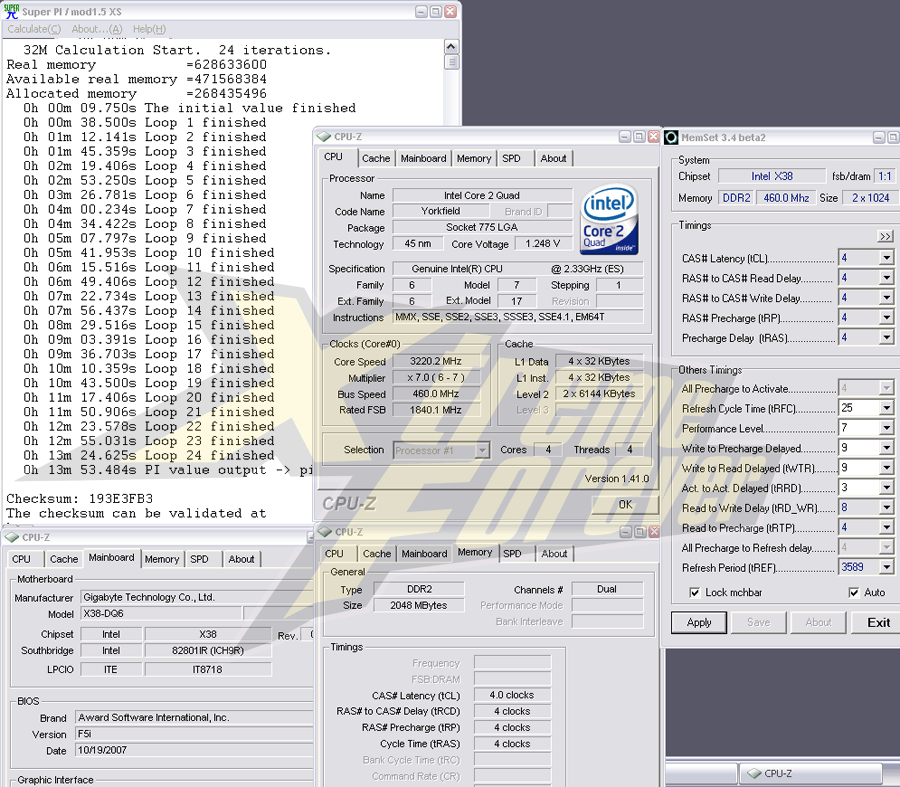Open the Refresh Period (tREF) dropdown
This screenshot has height=787, width=900.
[886, 567]
